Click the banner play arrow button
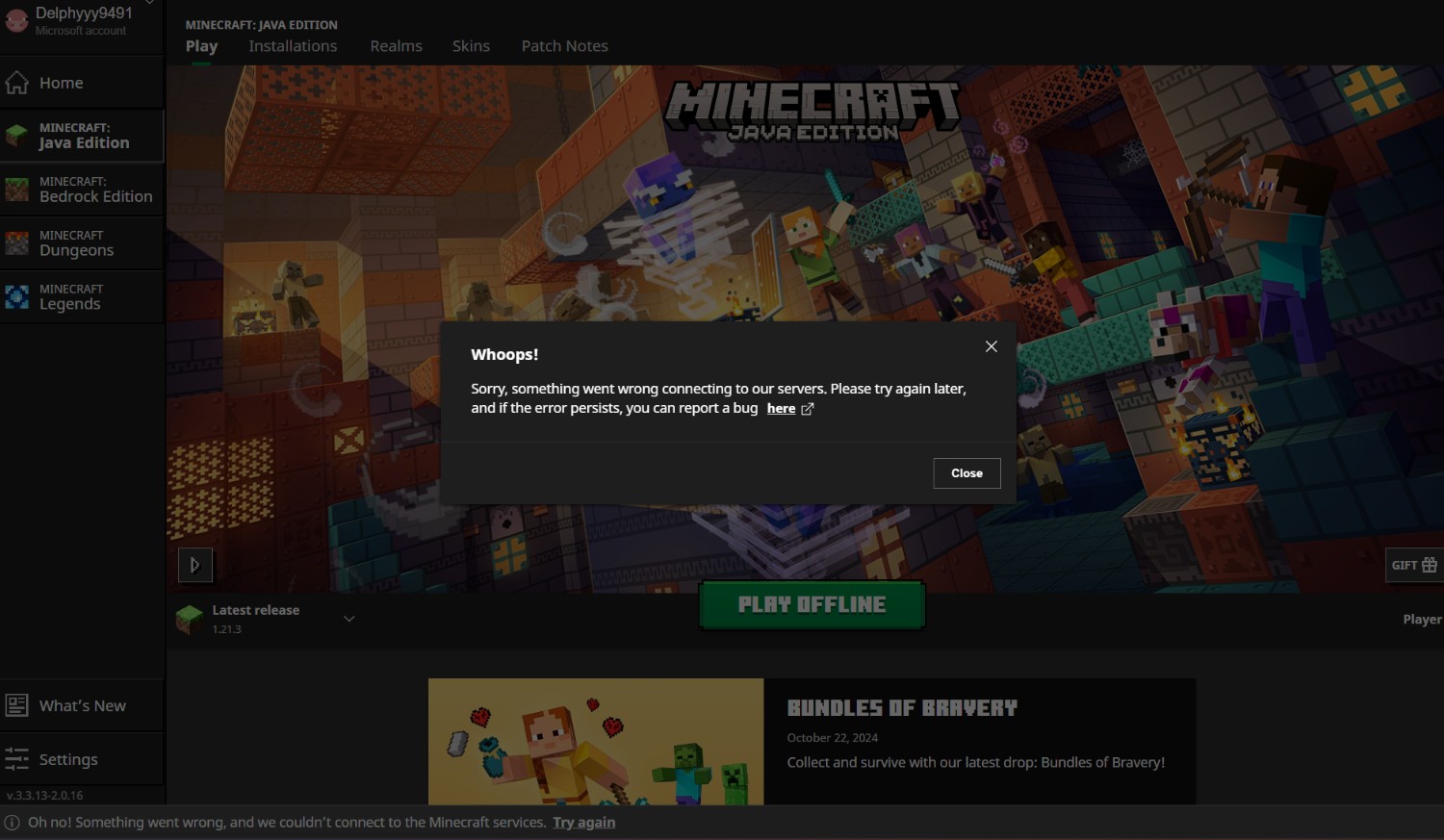The image size is (1444, 840). [195, 565]
